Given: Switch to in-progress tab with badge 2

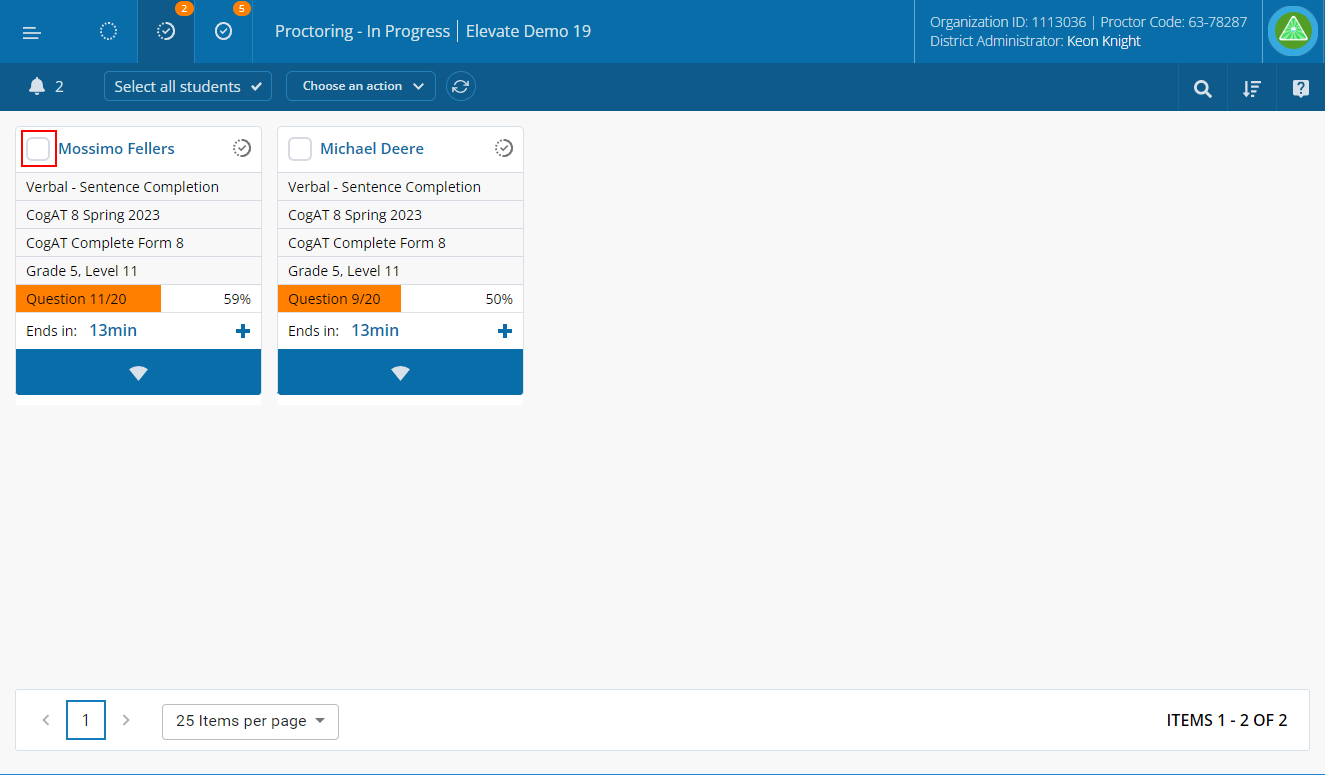Looking at the screenshot, I should point(166,31).
